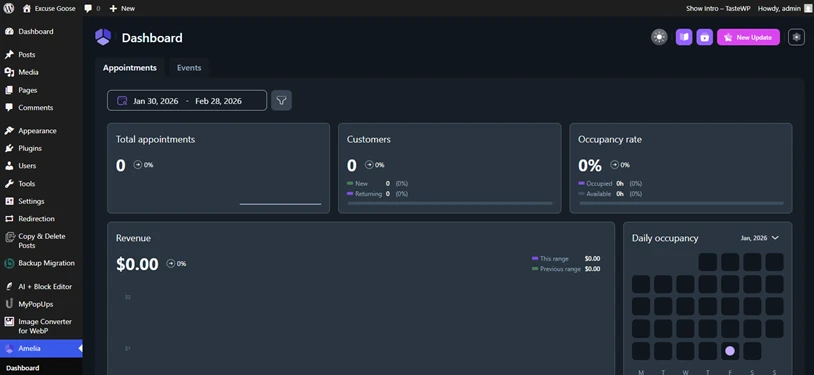
Task: Open Copy & Delete Posts menu
Action: click(x=41, y=240)
